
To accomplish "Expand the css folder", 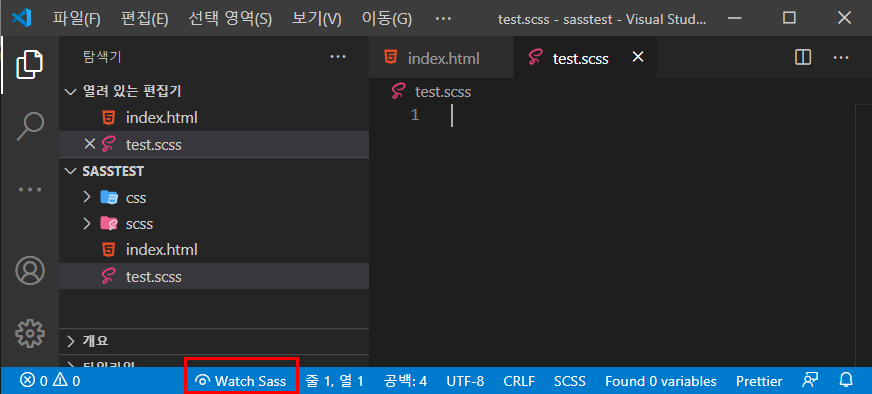I will point(214,197).
